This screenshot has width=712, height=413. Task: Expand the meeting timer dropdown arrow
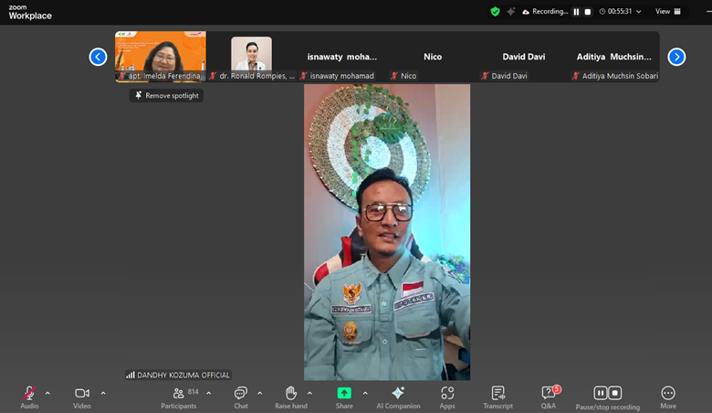coord(638,12)
